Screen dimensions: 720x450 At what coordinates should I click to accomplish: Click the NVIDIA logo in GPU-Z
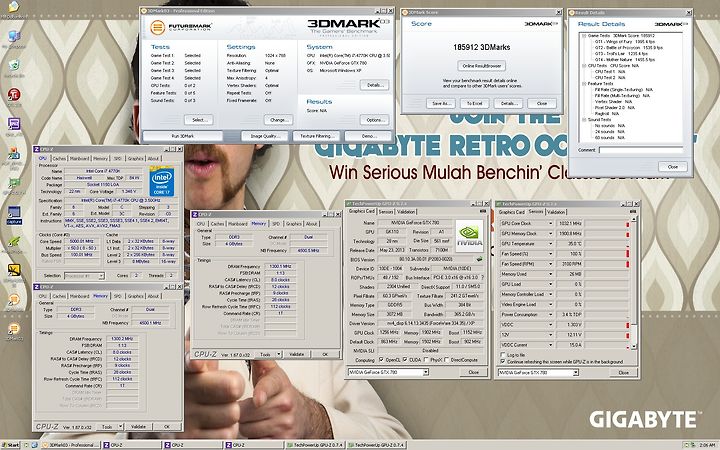[x=469, y=236]
